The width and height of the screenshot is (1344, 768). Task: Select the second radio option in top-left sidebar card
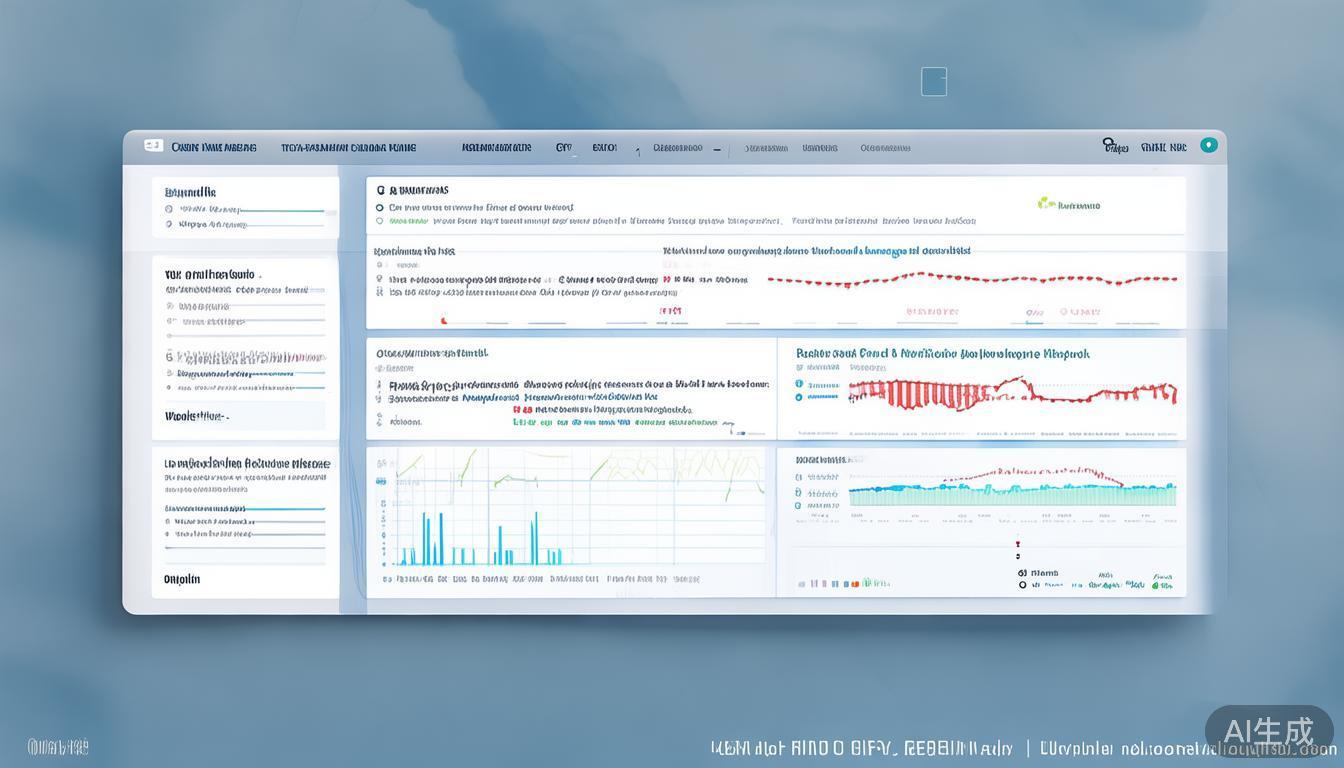(168, 225)
